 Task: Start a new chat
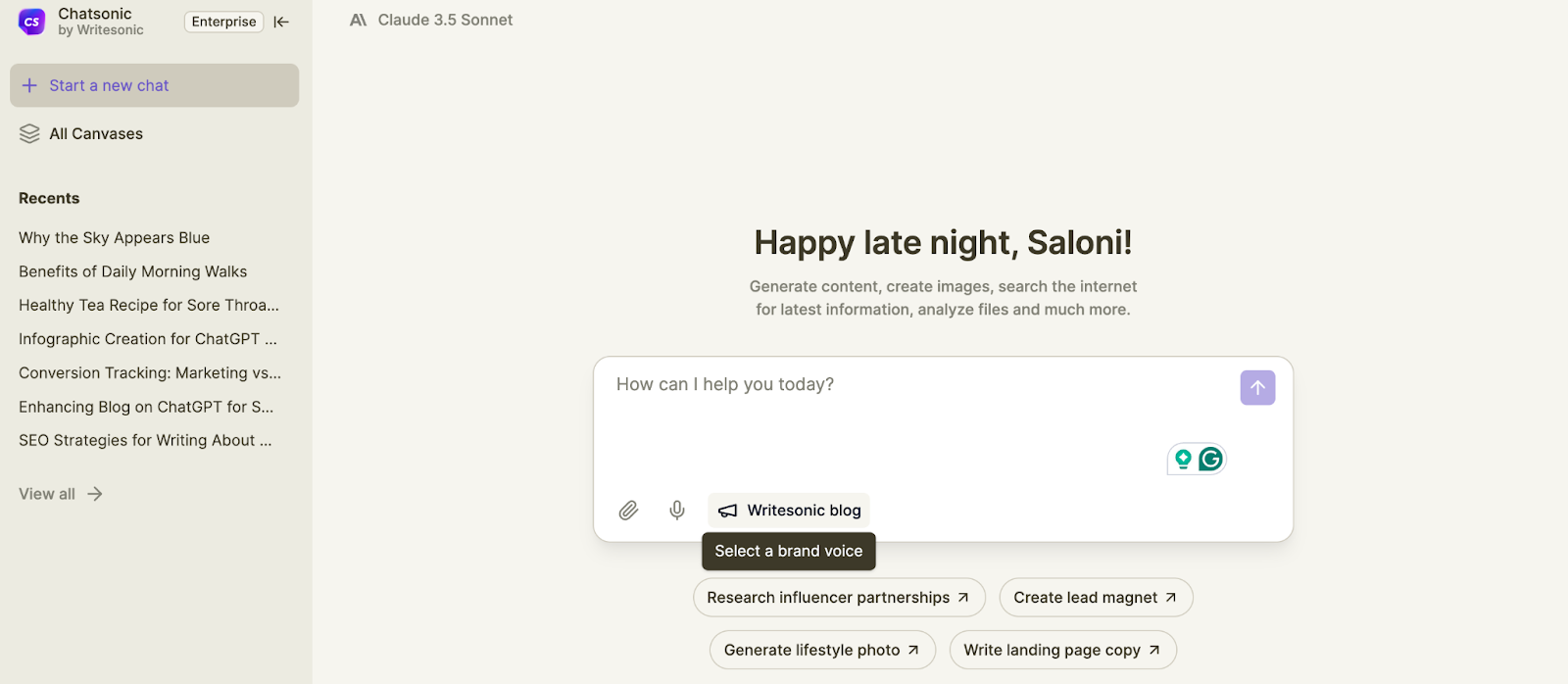tap(155, 85)
